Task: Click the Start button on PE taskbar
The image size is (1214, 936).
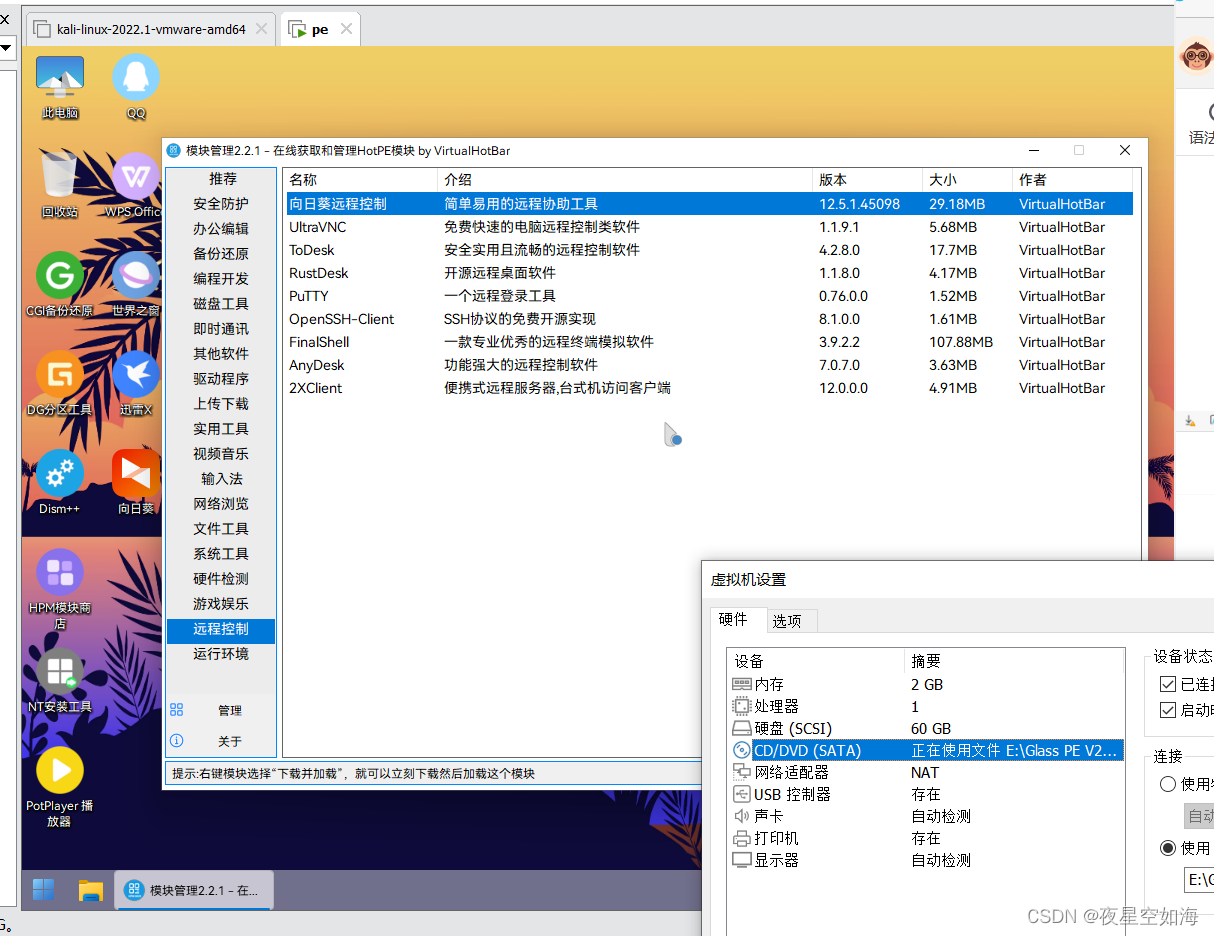Action: point(44,889)
